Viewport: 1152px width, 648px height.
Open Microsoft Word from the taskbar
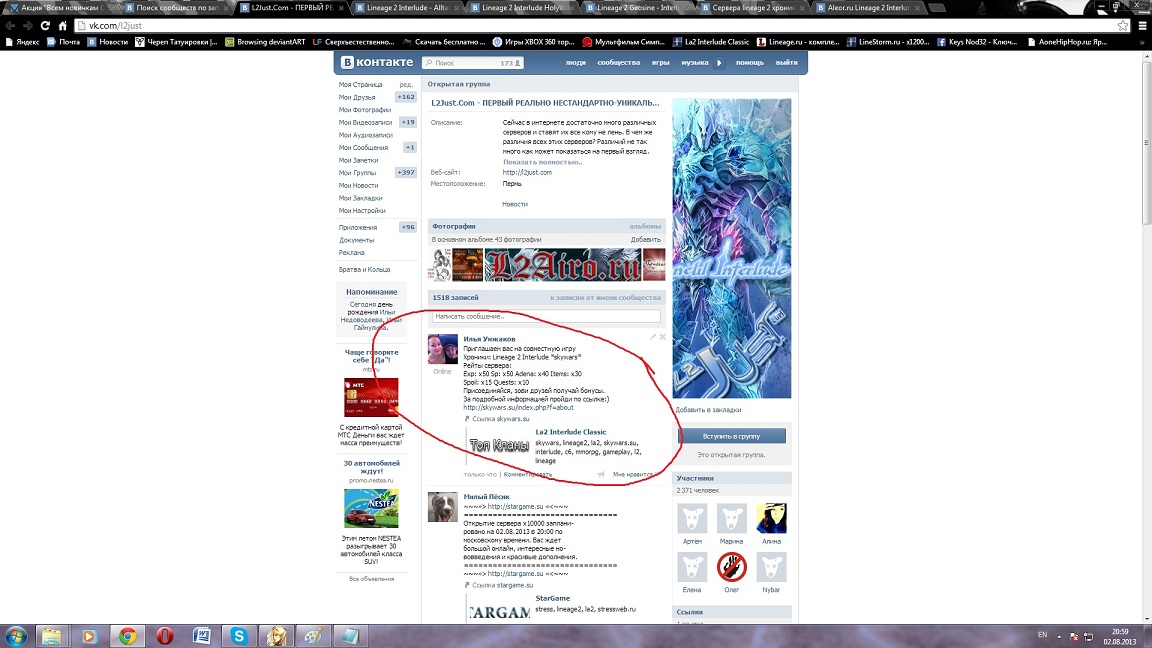(x=202, y=636)
